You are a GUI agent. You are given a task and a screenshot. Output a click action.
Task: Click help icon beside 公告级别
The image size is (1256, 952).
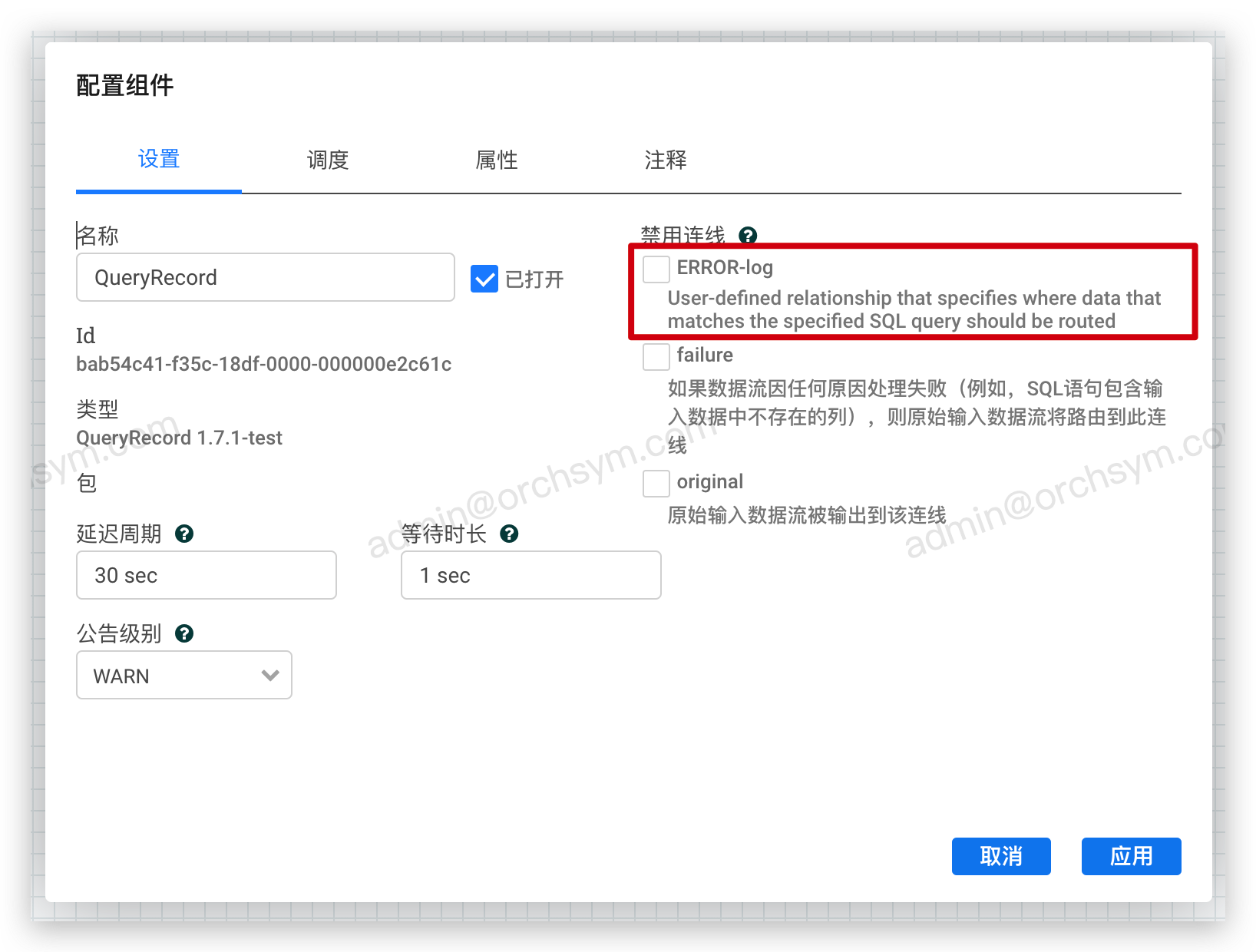coord(184,633)
